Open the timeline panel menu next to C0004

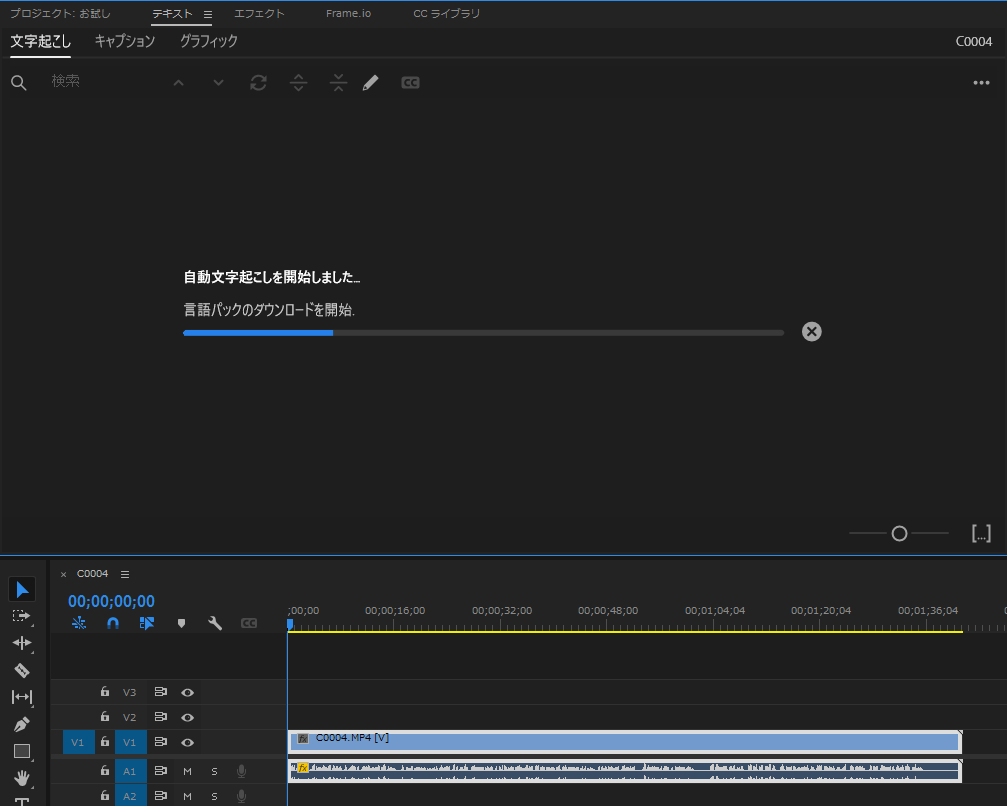click(124, 573)
